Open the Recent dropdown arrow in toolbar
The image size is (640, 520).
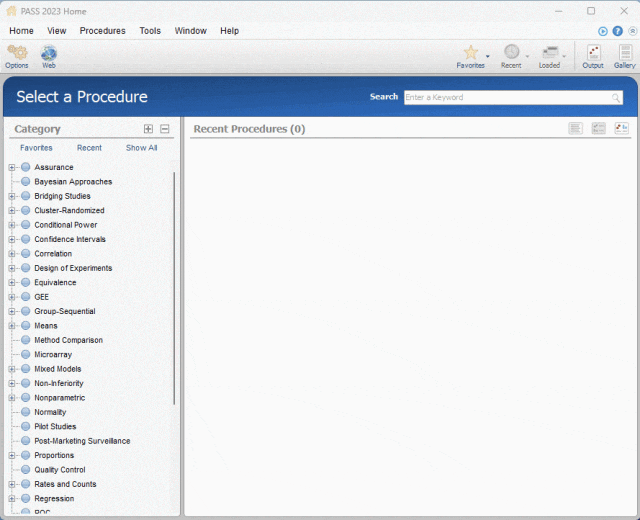coord(527,56)
